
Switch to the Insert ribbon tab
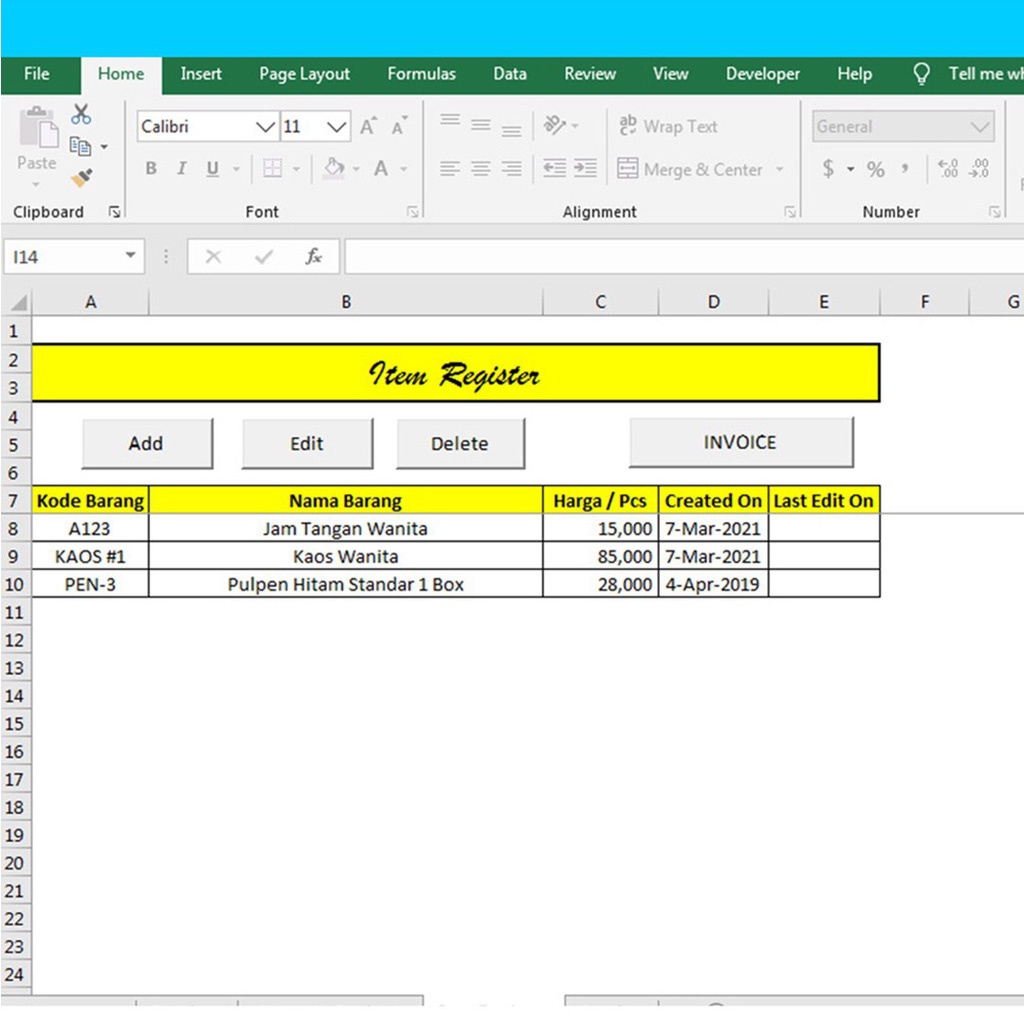(201, 74)
